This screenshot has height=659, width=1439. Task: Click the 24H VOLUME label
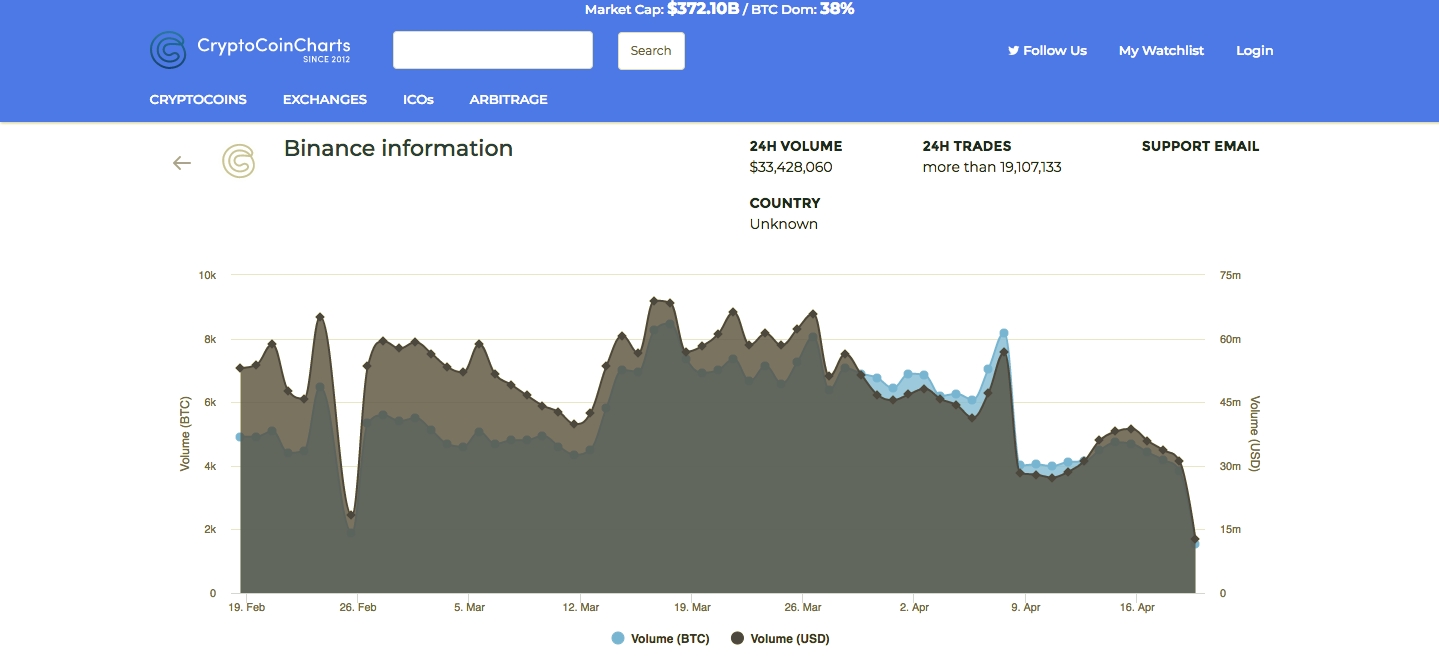[x=796, y=146]
